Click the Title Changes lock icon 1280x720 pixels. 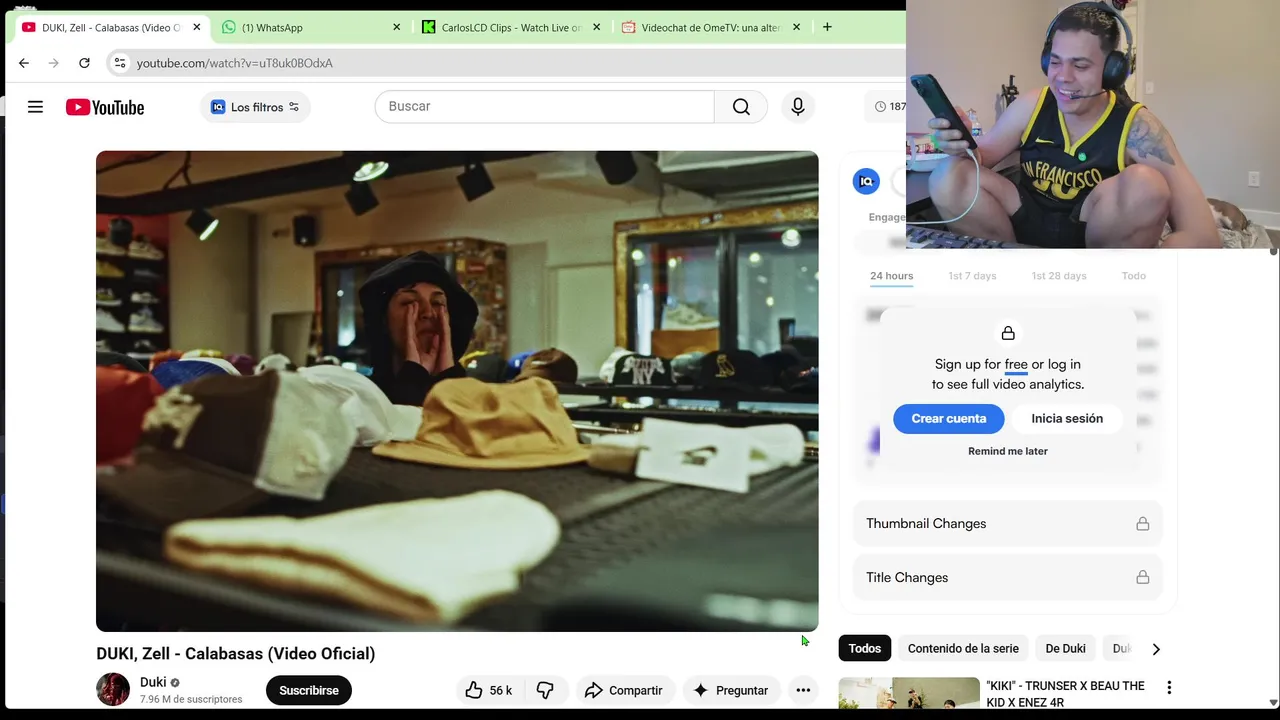click(x=1142, y=577)
